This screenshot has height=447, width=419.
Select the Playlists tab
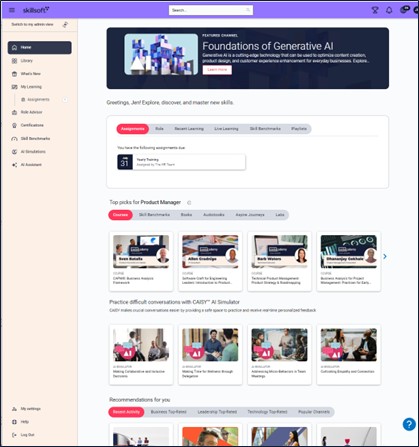pos(299,129)
